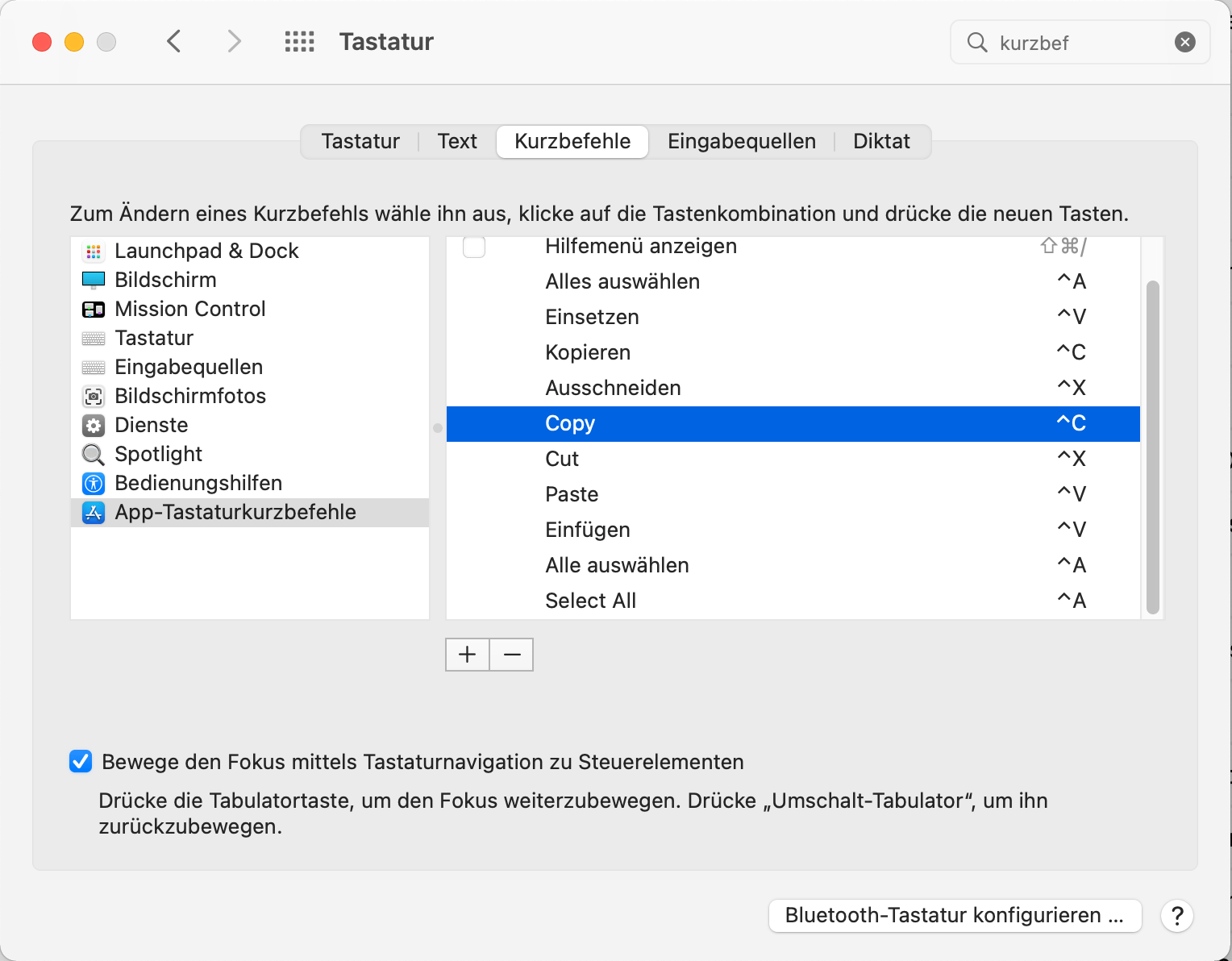Viewport: 1232px width, 961px height.
Task: Open the settings overview grid icon
Action: 299,41
